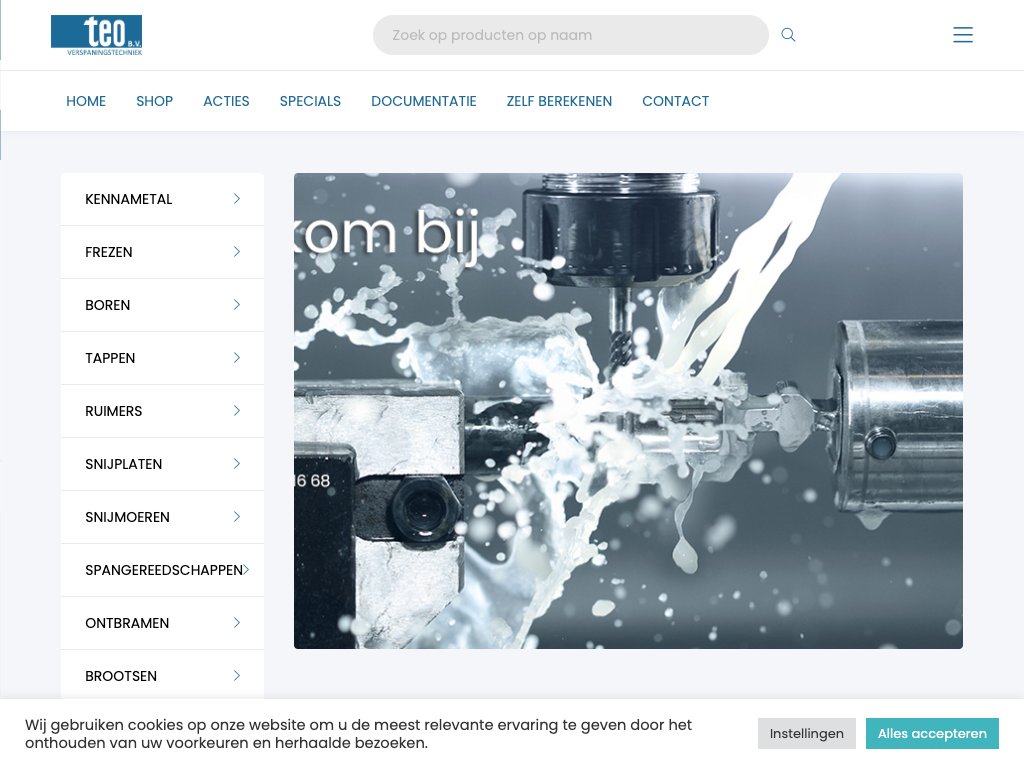Expand the BOREN category arrow
Image resolution: width=1024 pixels, height=768 pixels.
(237, 305)
